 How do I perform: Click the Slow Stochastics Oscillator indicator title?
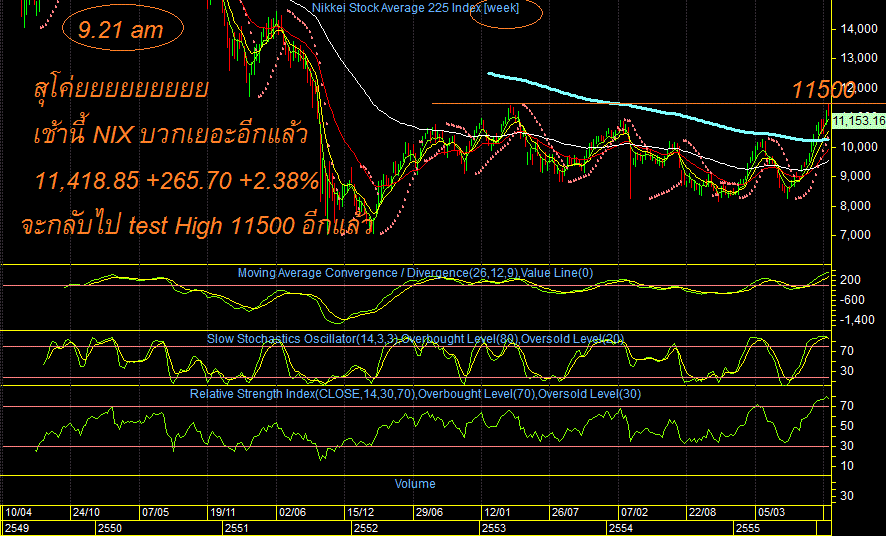415,339
